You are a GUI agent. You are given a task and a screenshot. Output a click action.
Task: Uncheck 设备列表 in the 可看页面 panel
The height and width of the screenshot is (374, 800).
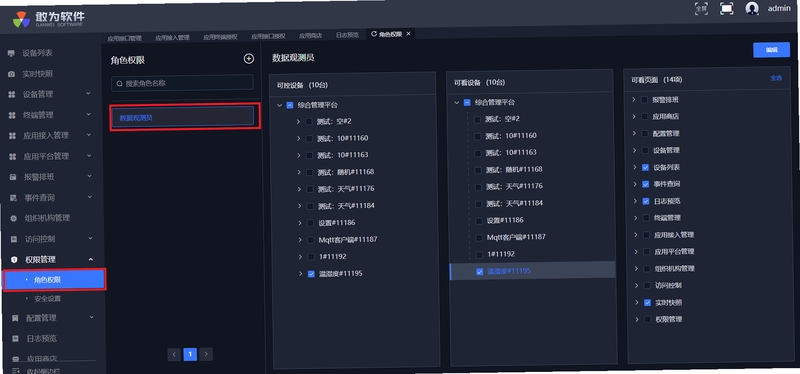tap(645, 167)
